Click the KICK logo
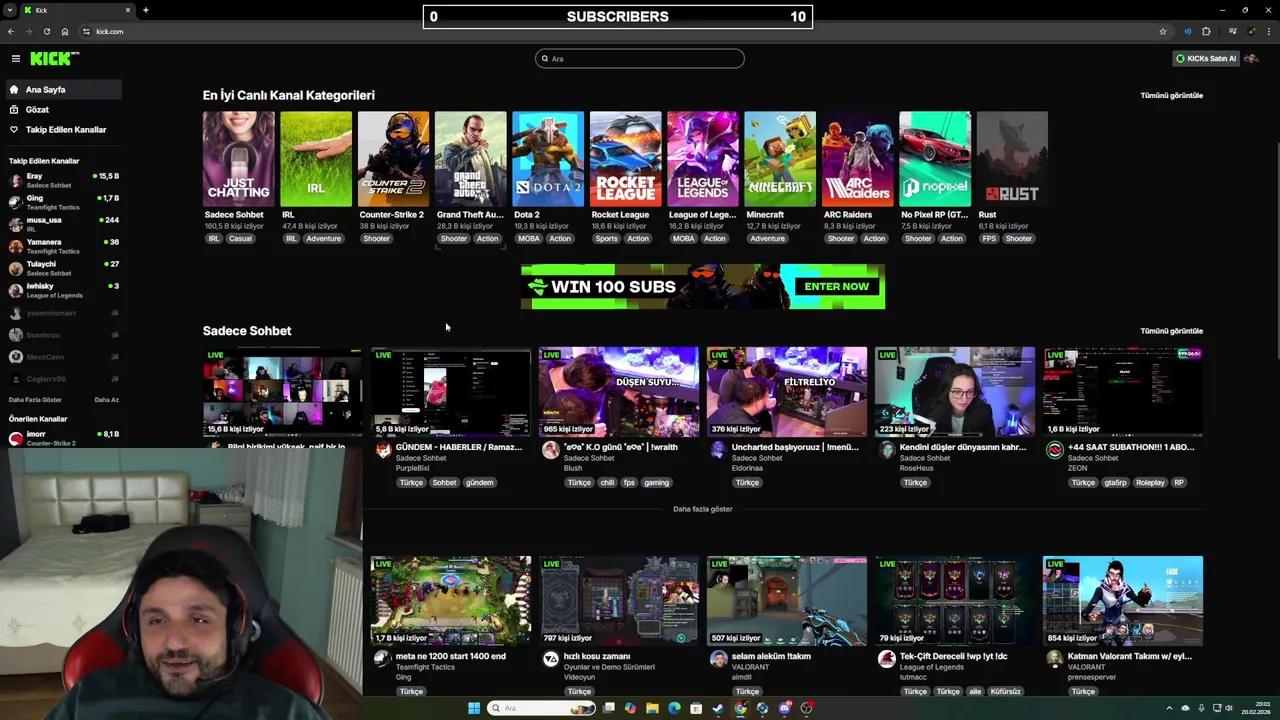 coord(53,59)
